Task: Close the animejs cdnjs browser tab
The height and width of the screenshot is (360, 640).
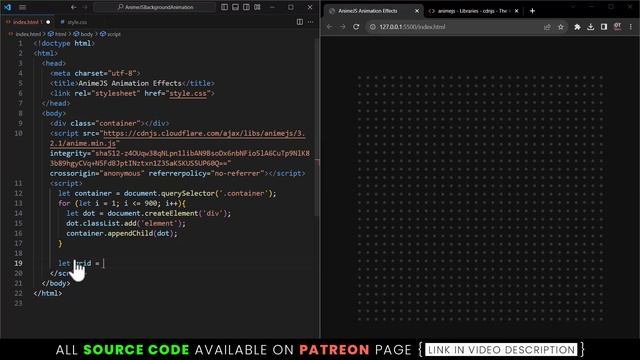Action: [x=516, y=11]
